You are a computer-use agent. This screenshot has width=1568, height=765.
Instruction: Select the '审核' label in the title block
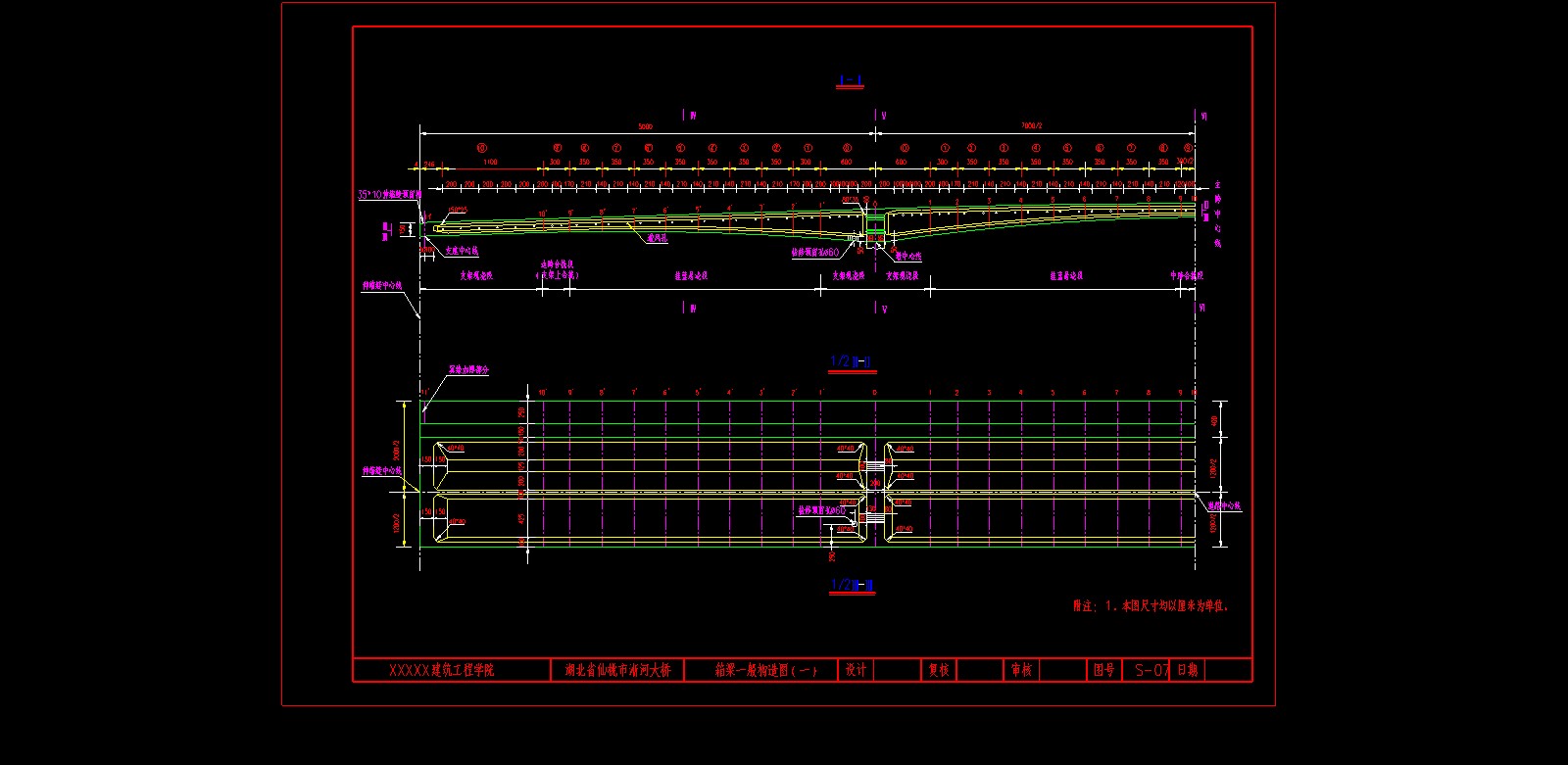pyautogui.click(x=1021, y=670)
